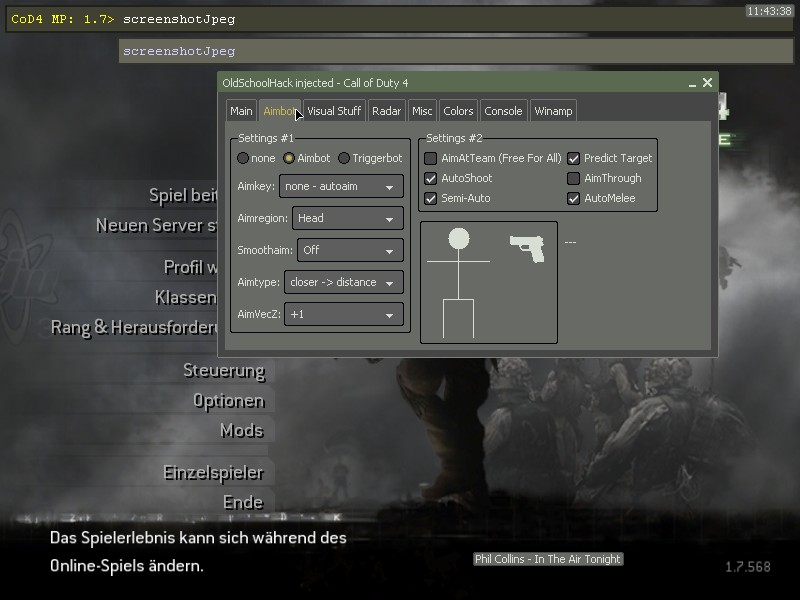The height and width of the screenshot is (600, 800).
Task: Select the screenshotJpeg autocomplete suggestion
Action: [x=456, y=51]
